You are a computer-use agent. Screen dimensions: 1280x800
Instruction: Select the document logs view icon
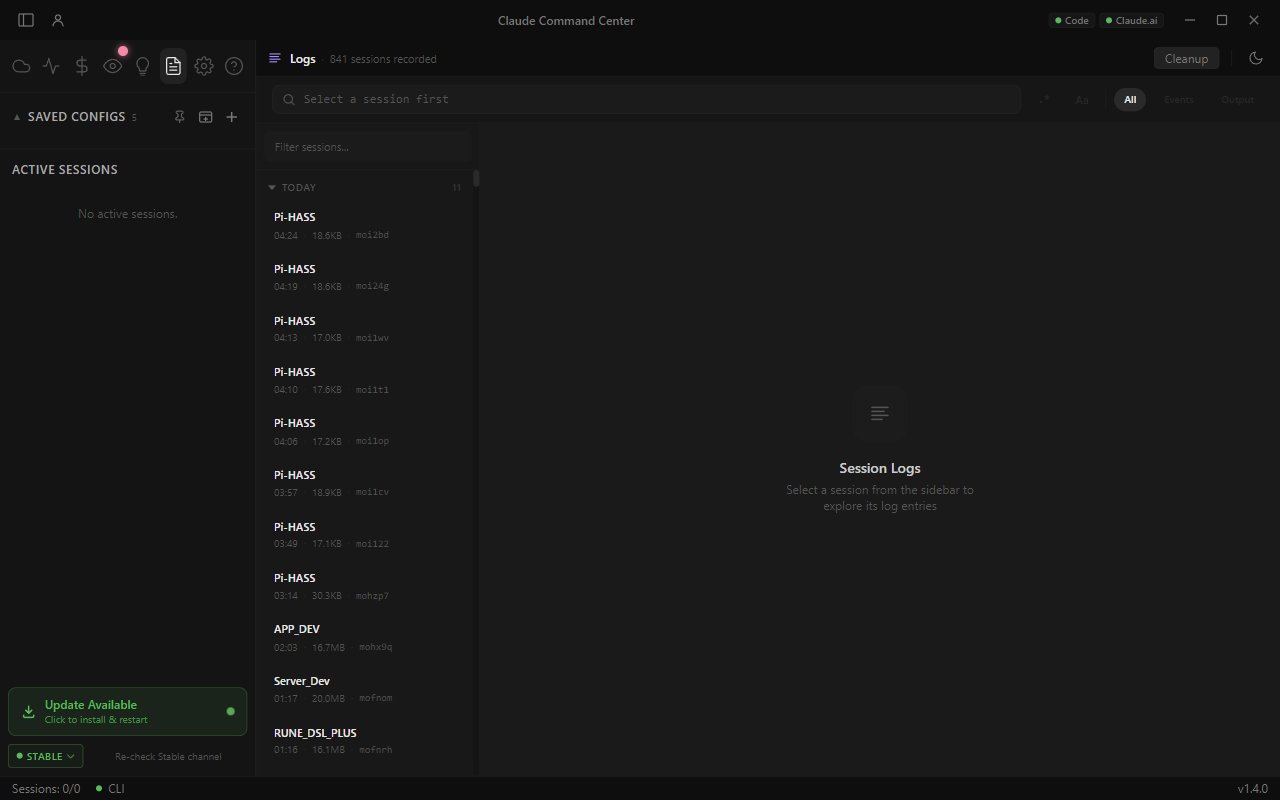click(173, 66)
